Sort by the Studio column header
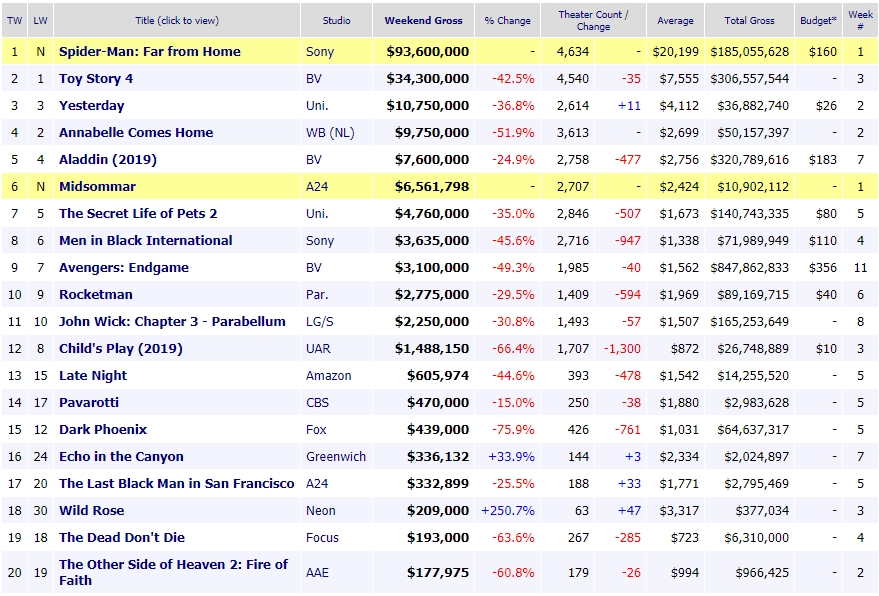Screen dimensions: 879x596 point(336,20)
